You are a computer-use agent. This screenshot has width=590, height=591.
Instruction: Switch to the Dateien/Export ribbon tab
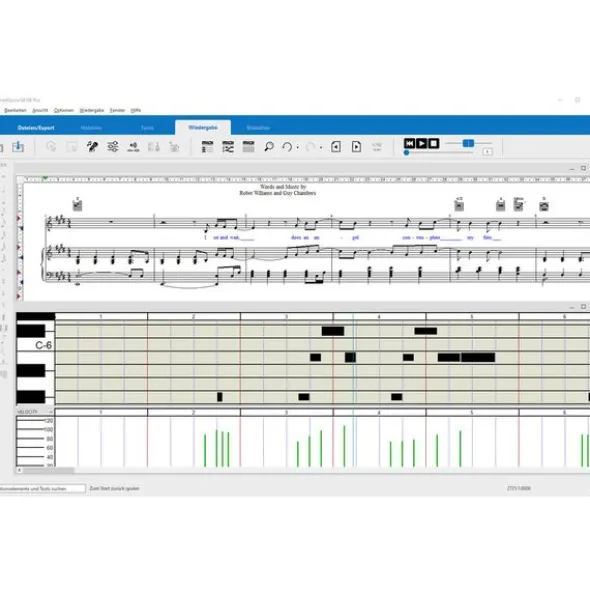coord(36,128)
